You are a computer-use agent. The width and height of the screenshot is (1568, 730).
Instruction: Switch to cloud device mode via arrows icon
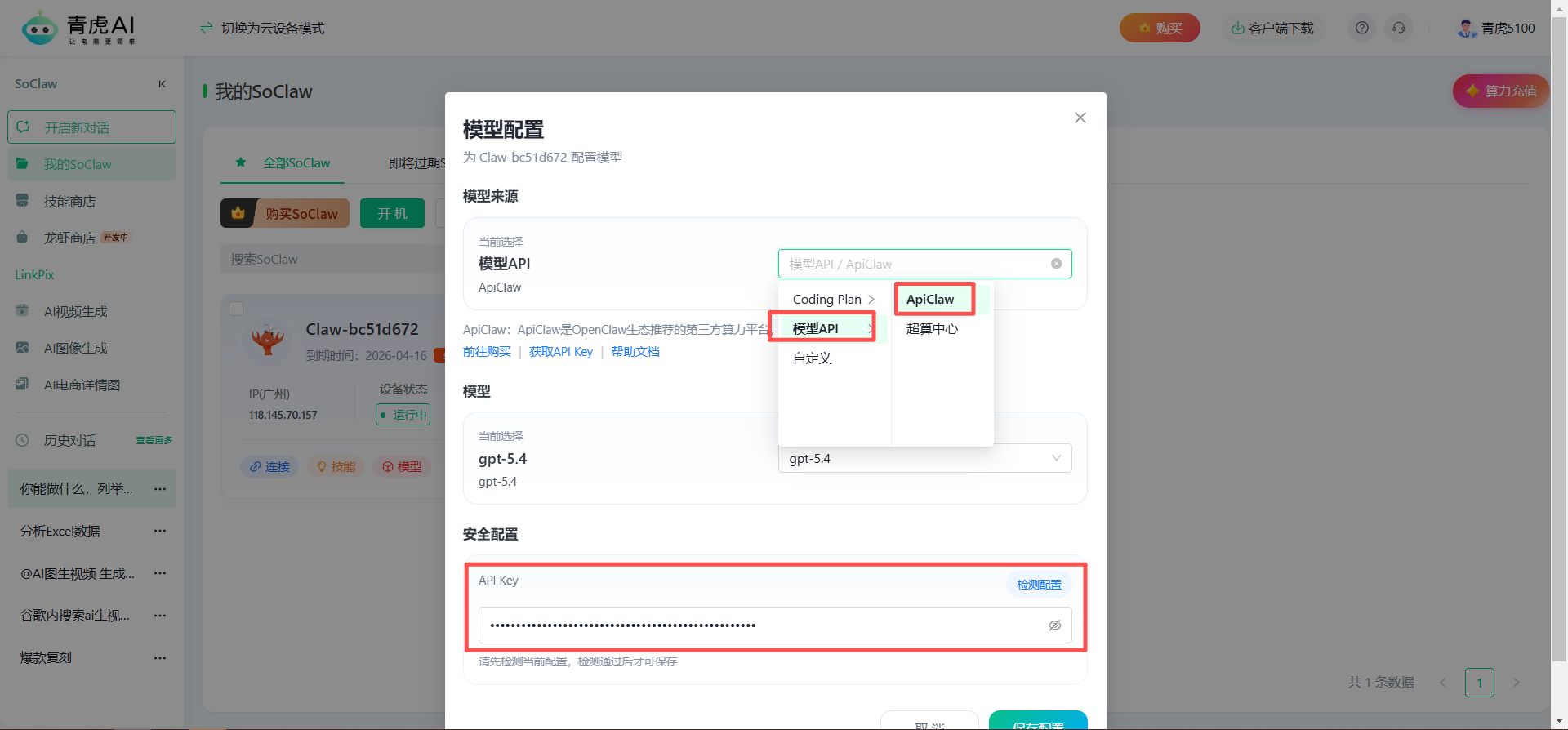click(x=207, y=29)
